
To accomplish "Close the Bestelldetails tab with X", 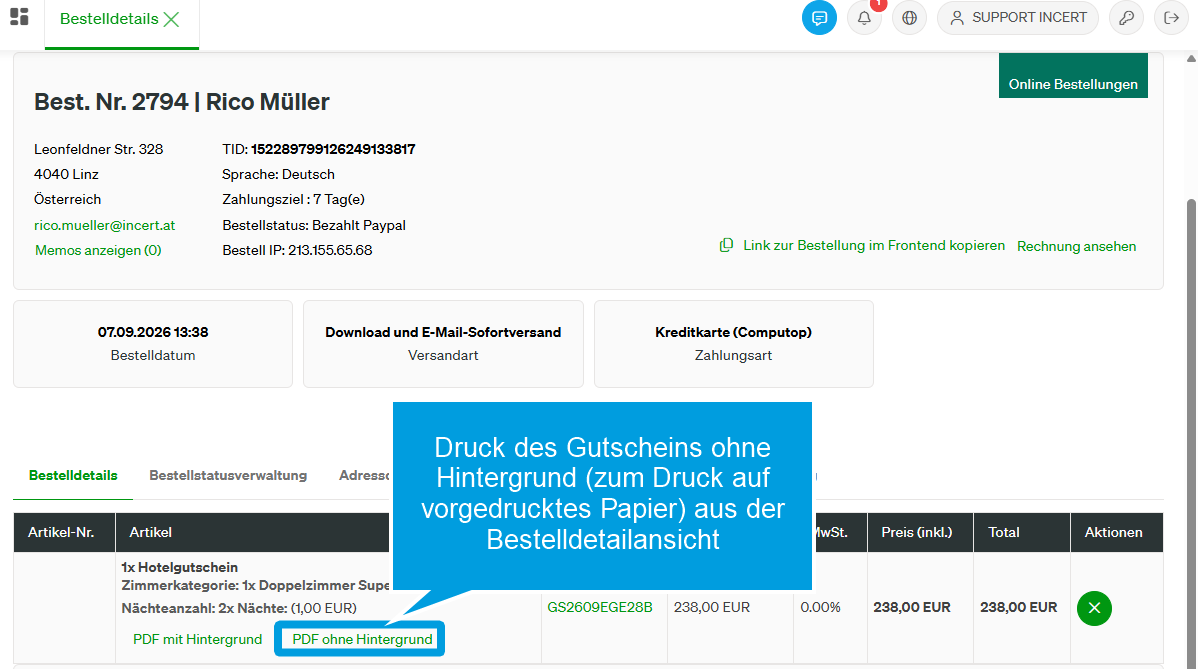I will 171,19.
